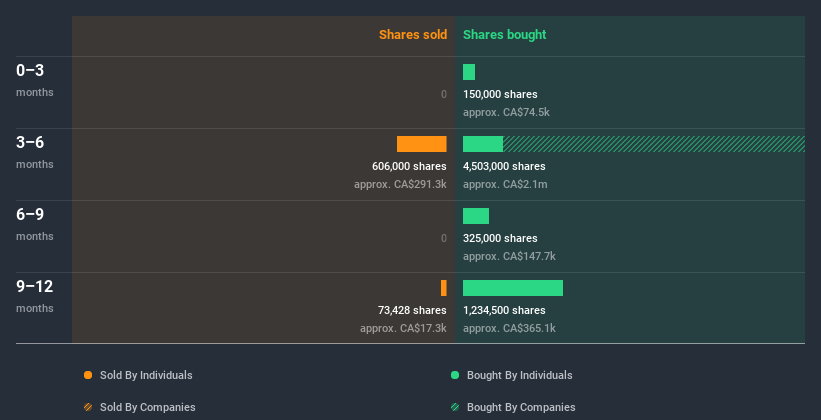Click the 73,428 shares value
The image size is (821, 420).
point(412,311)
